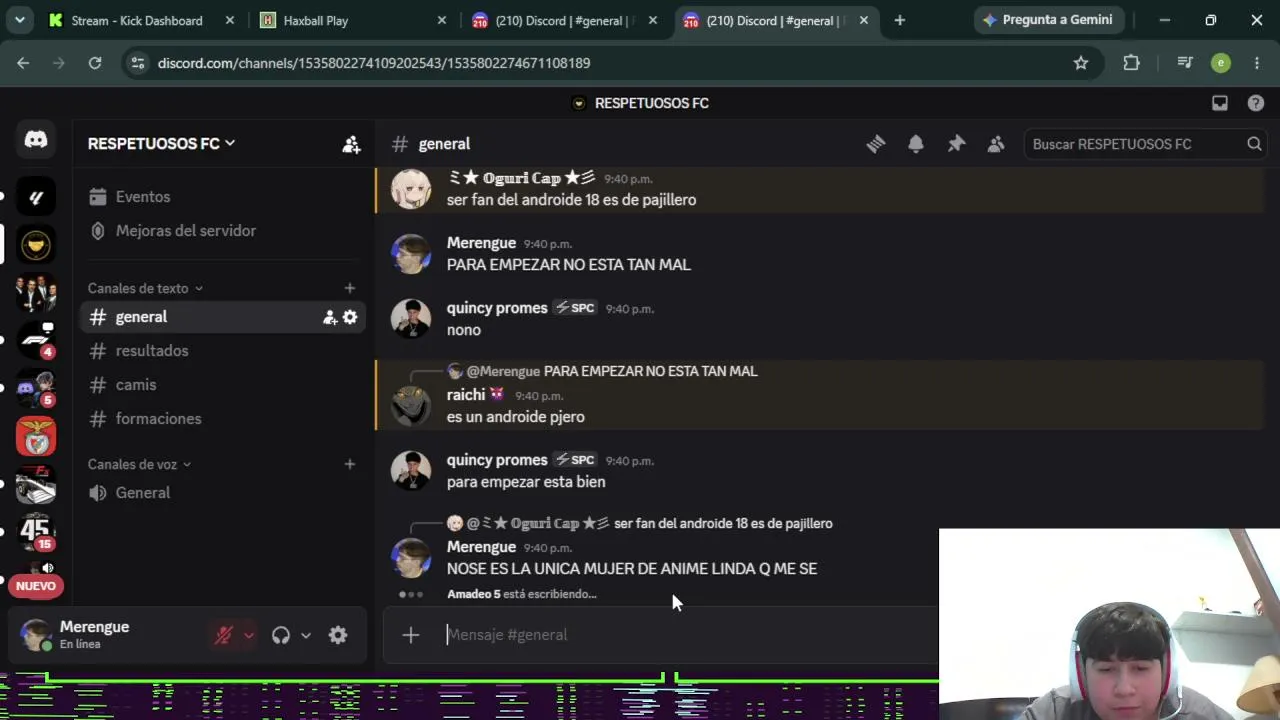Open the Discord inbox
This screenshot has width=1280, height=720.
pos(1220,103)
